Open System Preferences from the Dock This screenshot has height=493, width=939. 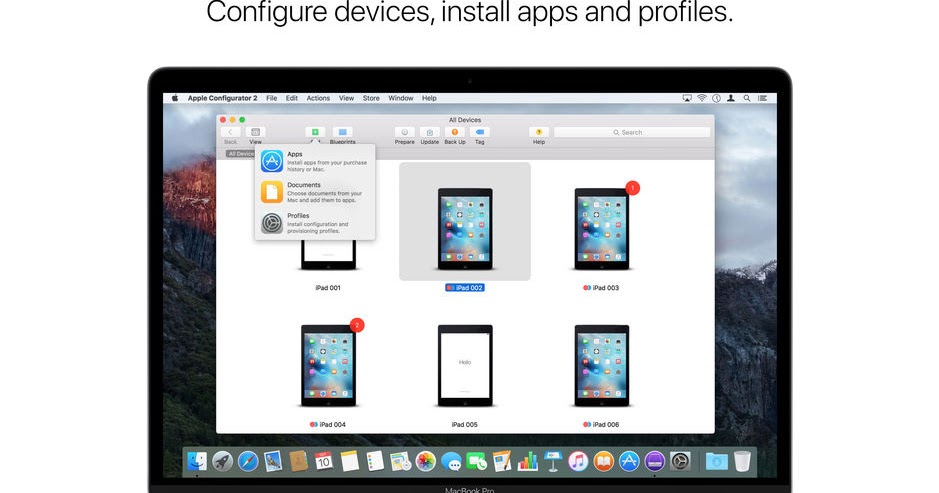(x=680, y=461)
